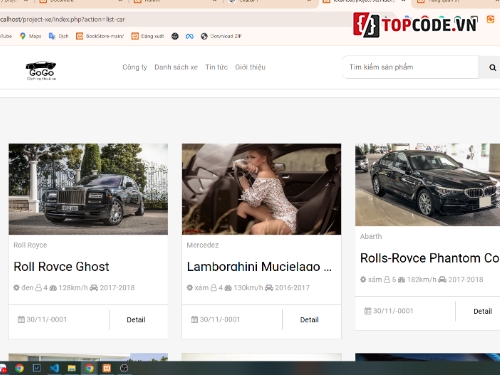Click the Abarth brand label

coord(371,236)
